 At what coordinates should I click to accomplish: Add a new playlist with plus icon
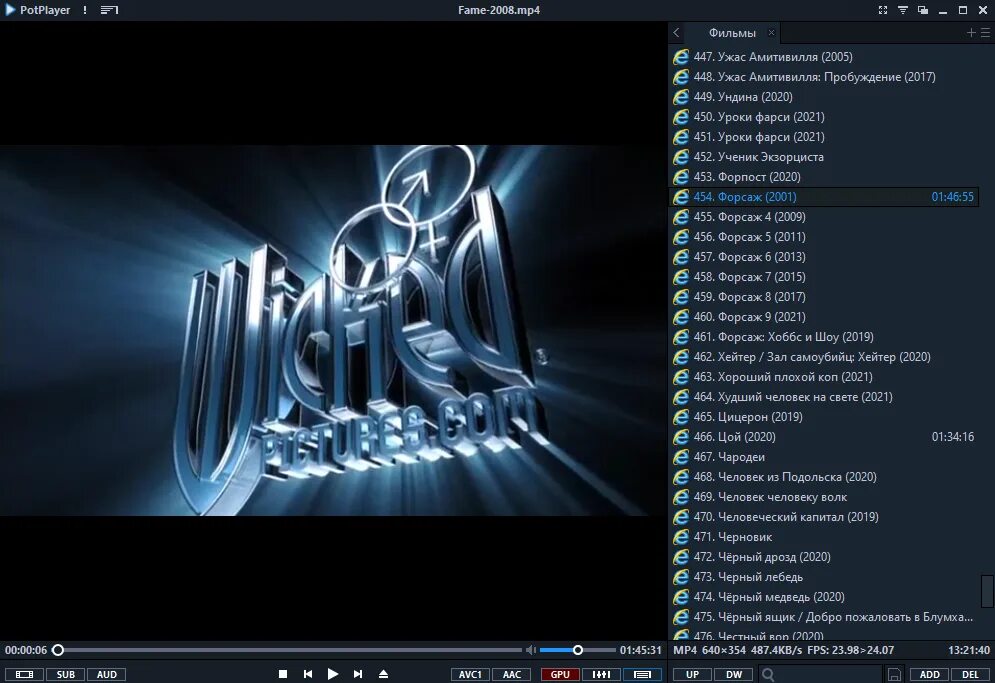[x=971, y=32]
